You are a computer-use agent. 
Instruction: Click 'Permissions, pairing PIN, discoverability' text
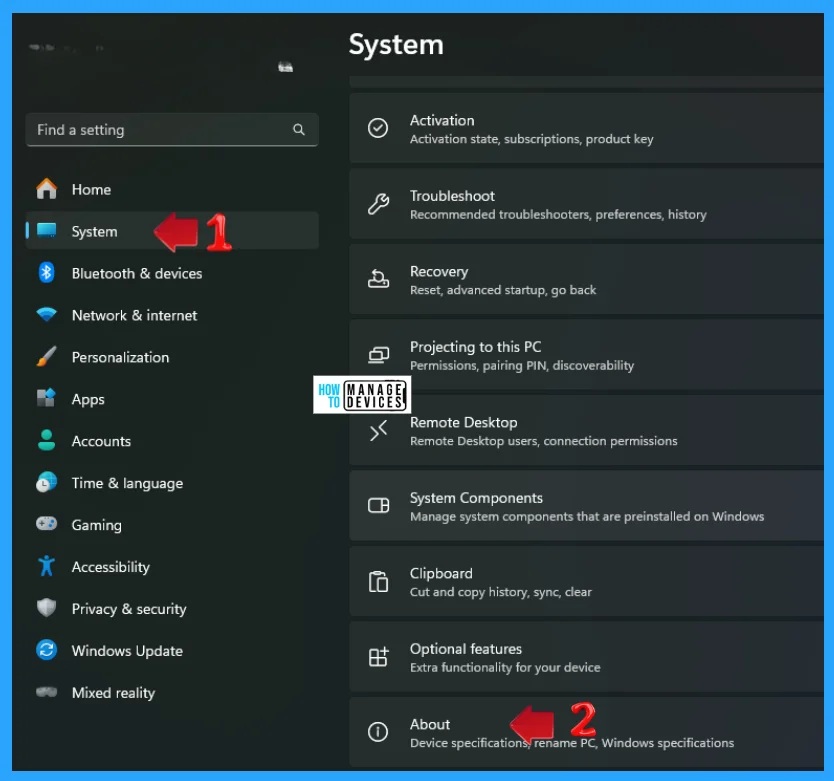coord(522,365)
